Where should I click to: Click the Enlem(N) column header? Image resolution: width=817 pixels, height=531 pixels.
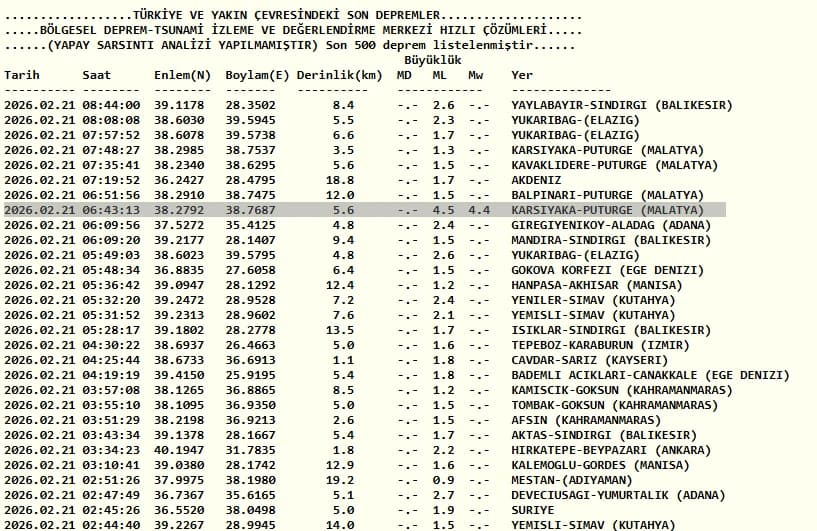click(182, 75)
